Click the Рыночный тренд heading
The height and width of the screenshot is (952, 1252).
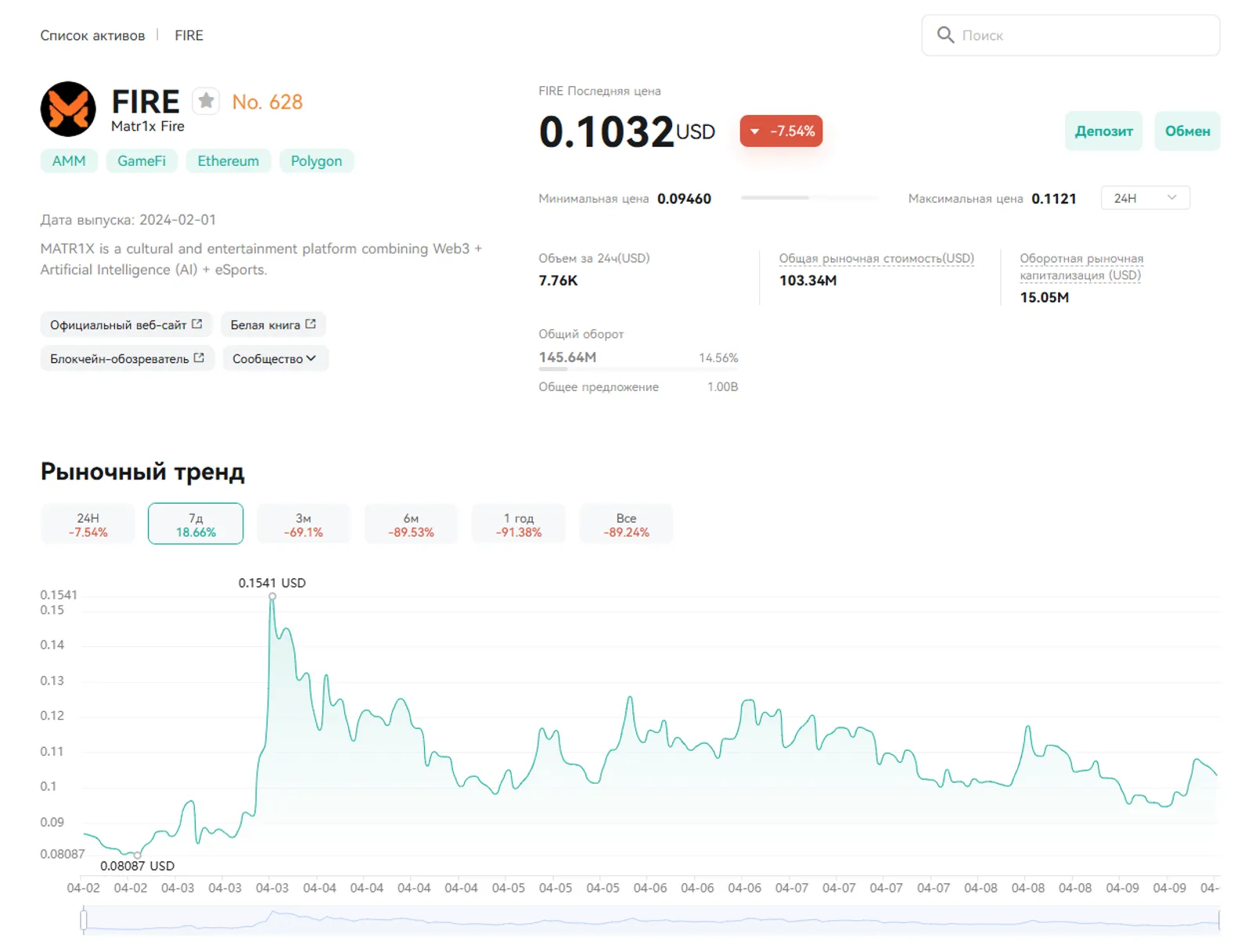point(142,472)
